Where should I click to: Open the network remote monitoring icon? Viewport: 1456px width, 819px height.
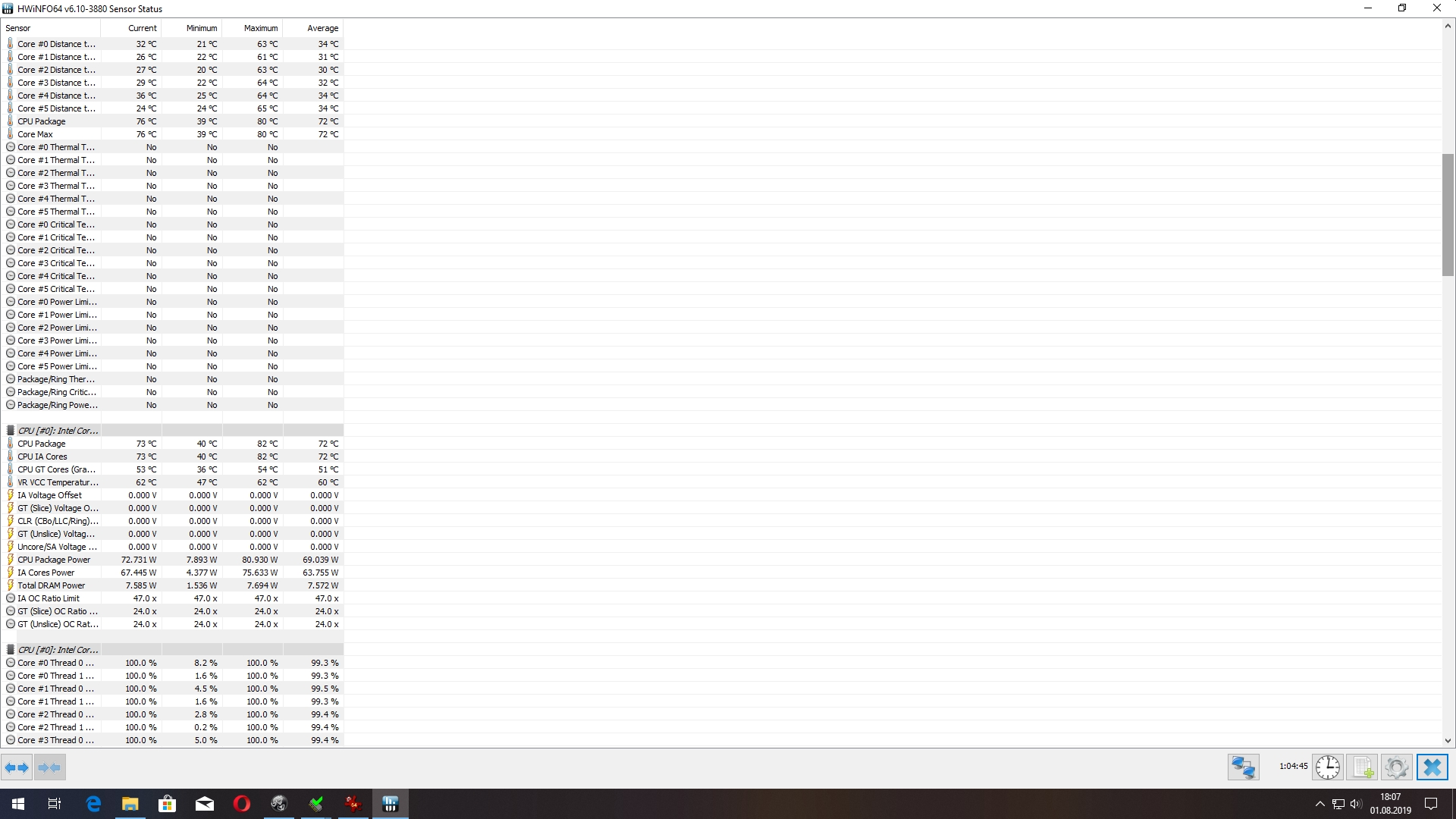click(1243, 767)
